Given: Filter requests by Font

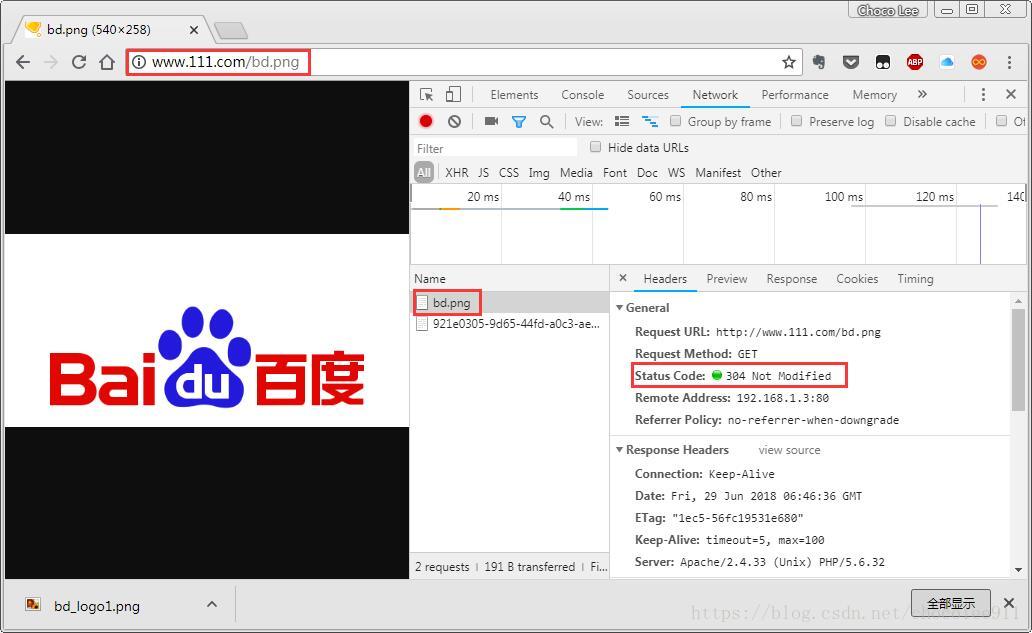Looking at the screenshot, I should [615, 172].
